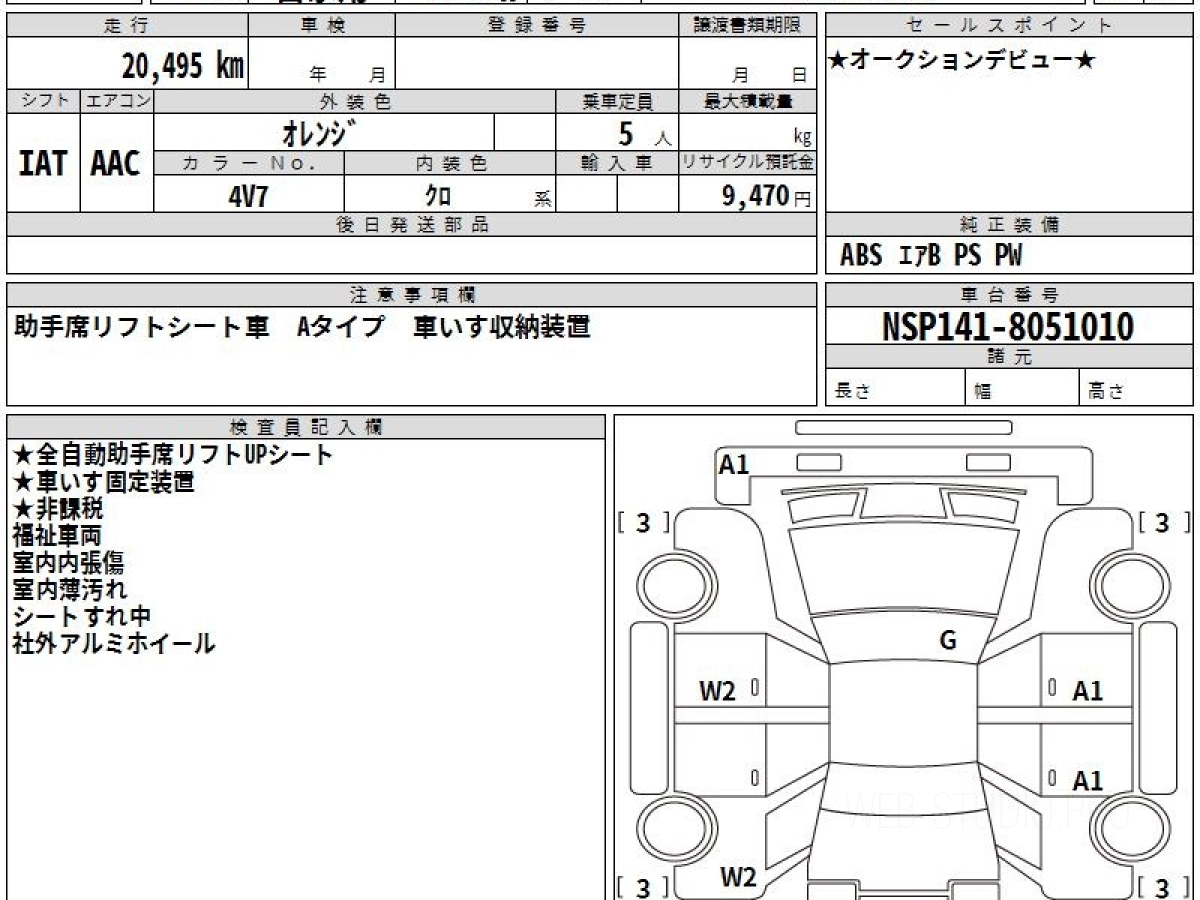
Task: Select the G mark on the windshield
Action: [948, 641]
